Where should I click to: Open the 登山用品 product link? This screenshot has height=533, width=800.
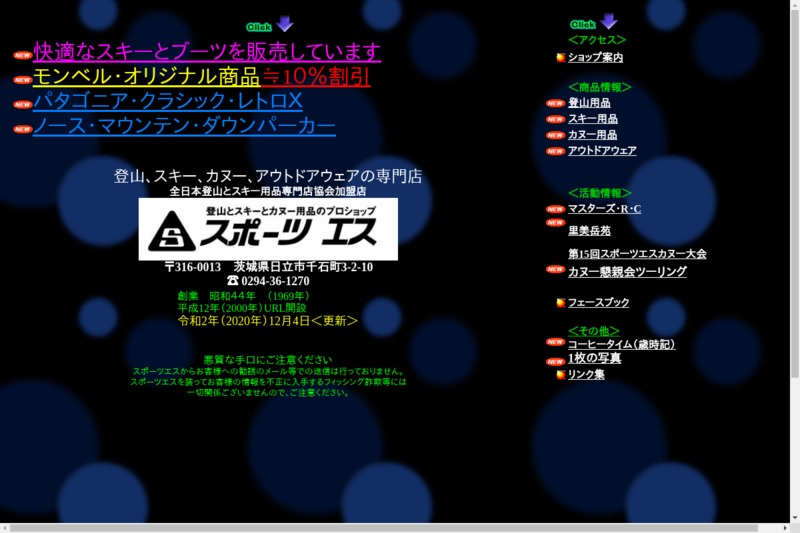(589, 103)
